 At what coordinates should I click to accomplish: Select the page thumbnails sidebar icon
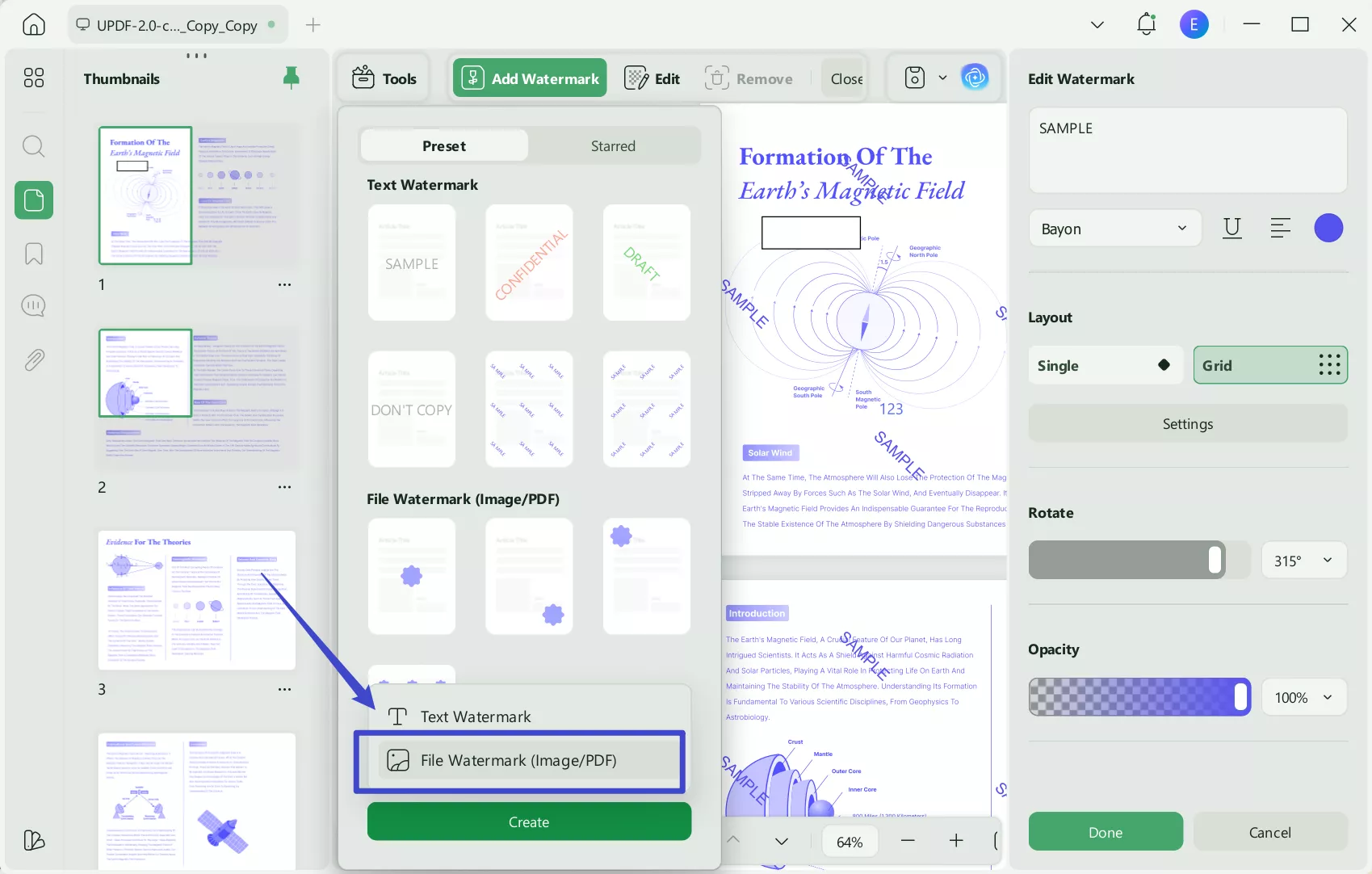(34, 200)
